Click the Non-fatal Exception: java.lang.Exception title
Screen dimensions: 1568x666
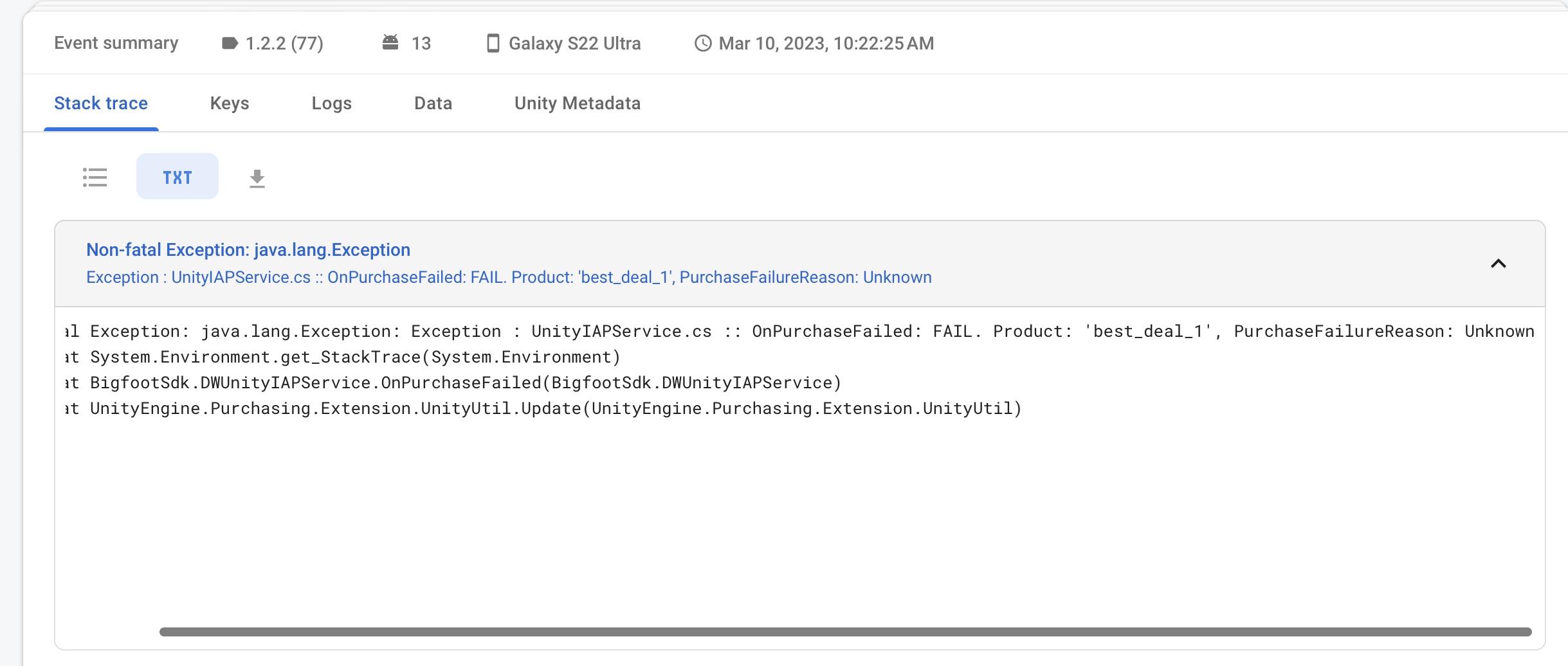point(248,250)
